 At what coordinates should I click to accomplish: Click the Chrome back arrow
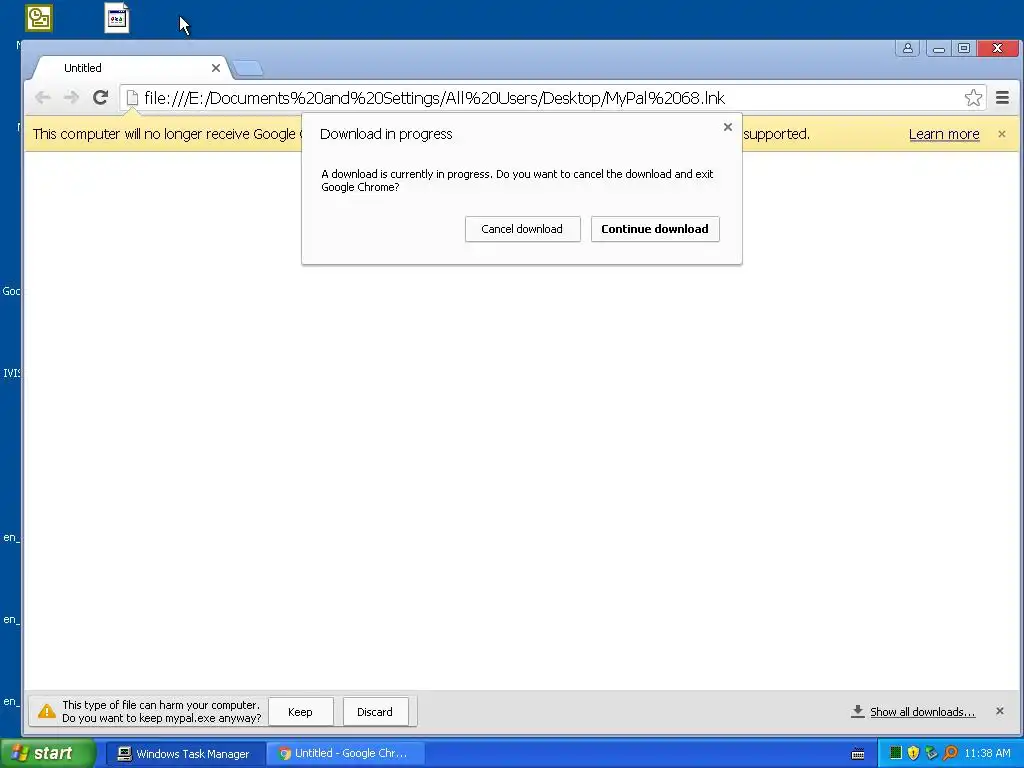coord(43,98)
